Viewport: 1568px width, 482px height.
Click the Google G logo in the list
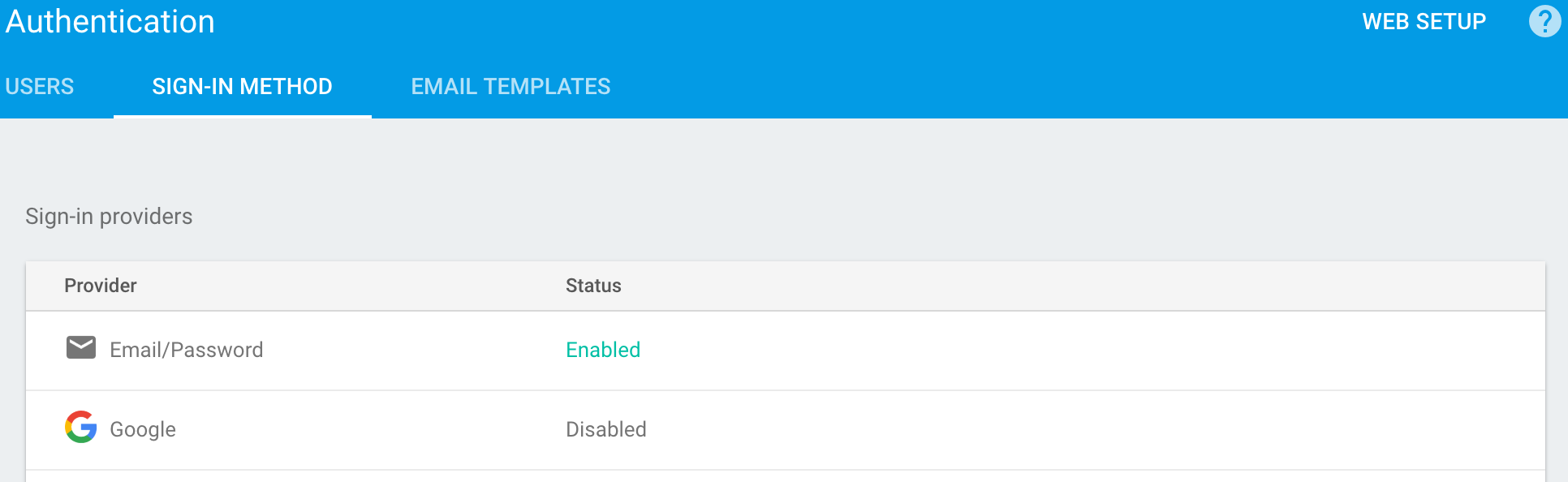click(81, 428)
